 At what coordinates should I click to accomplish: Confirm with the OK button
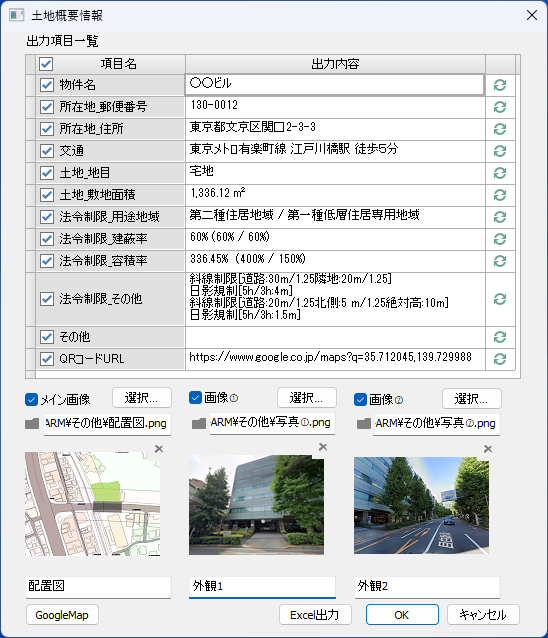point(402,615)
